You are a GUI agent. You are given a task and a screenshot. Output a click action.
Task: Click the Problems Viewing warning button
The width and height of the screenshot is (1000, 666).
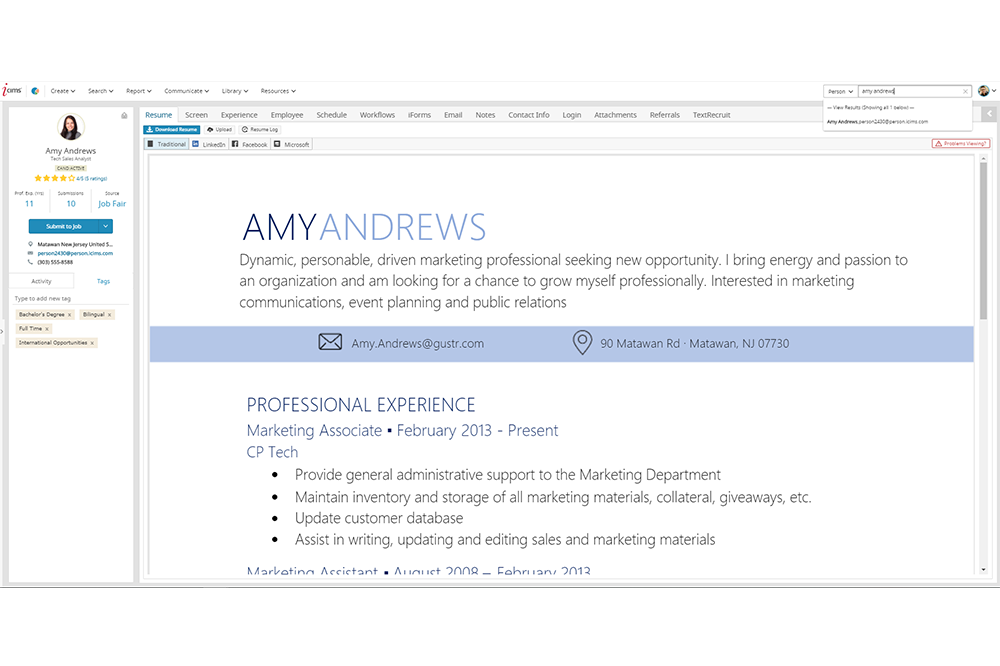[x=960, y=144]
